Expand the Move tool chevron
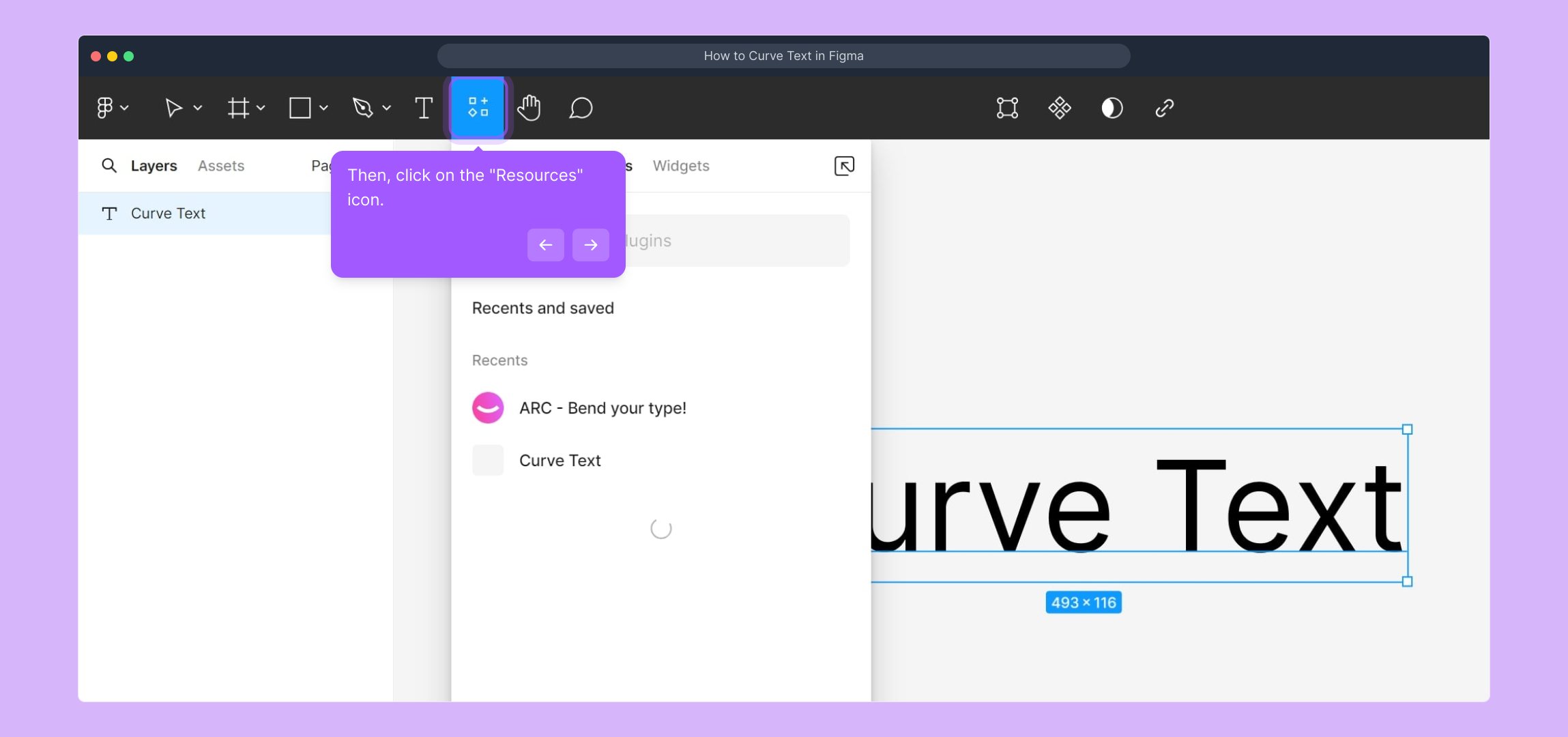 pos(198,108)
